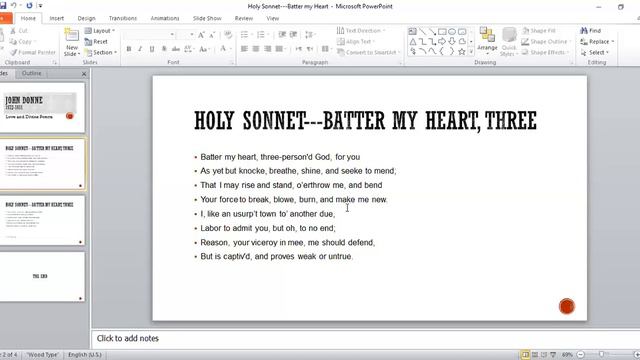640x360 pixels.
Task: Open Section dropdown
Action: point(101,52)
